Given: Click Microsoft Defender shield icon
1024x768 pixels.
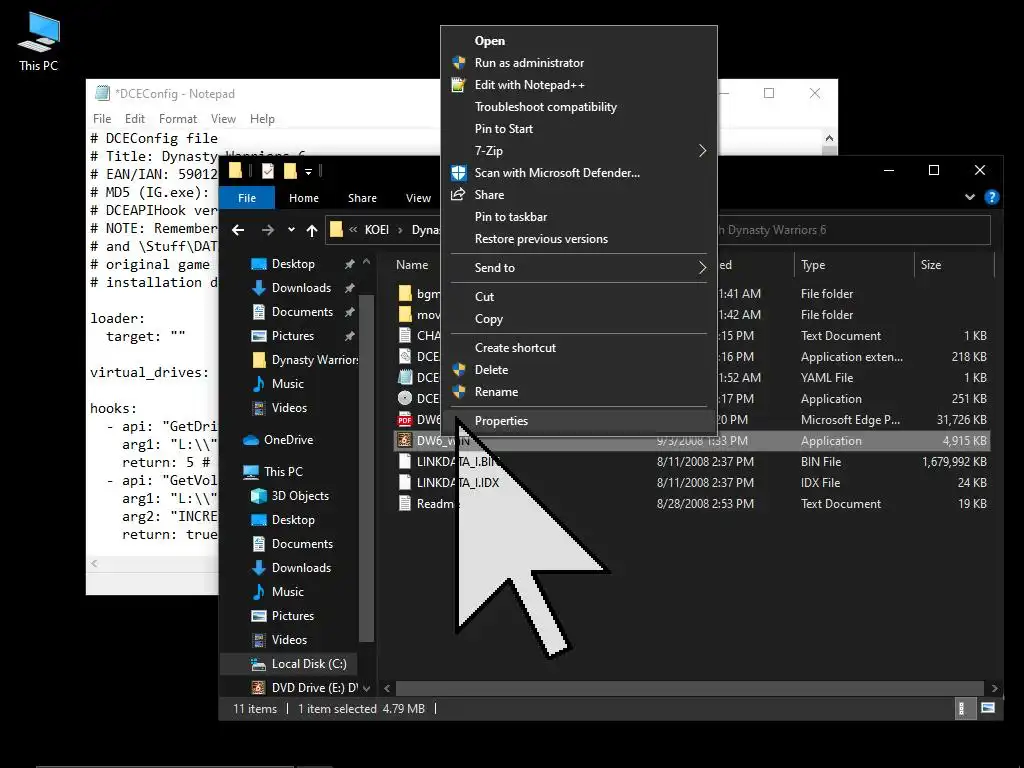Looking at the screenshot, I should (x=458, y=172).
